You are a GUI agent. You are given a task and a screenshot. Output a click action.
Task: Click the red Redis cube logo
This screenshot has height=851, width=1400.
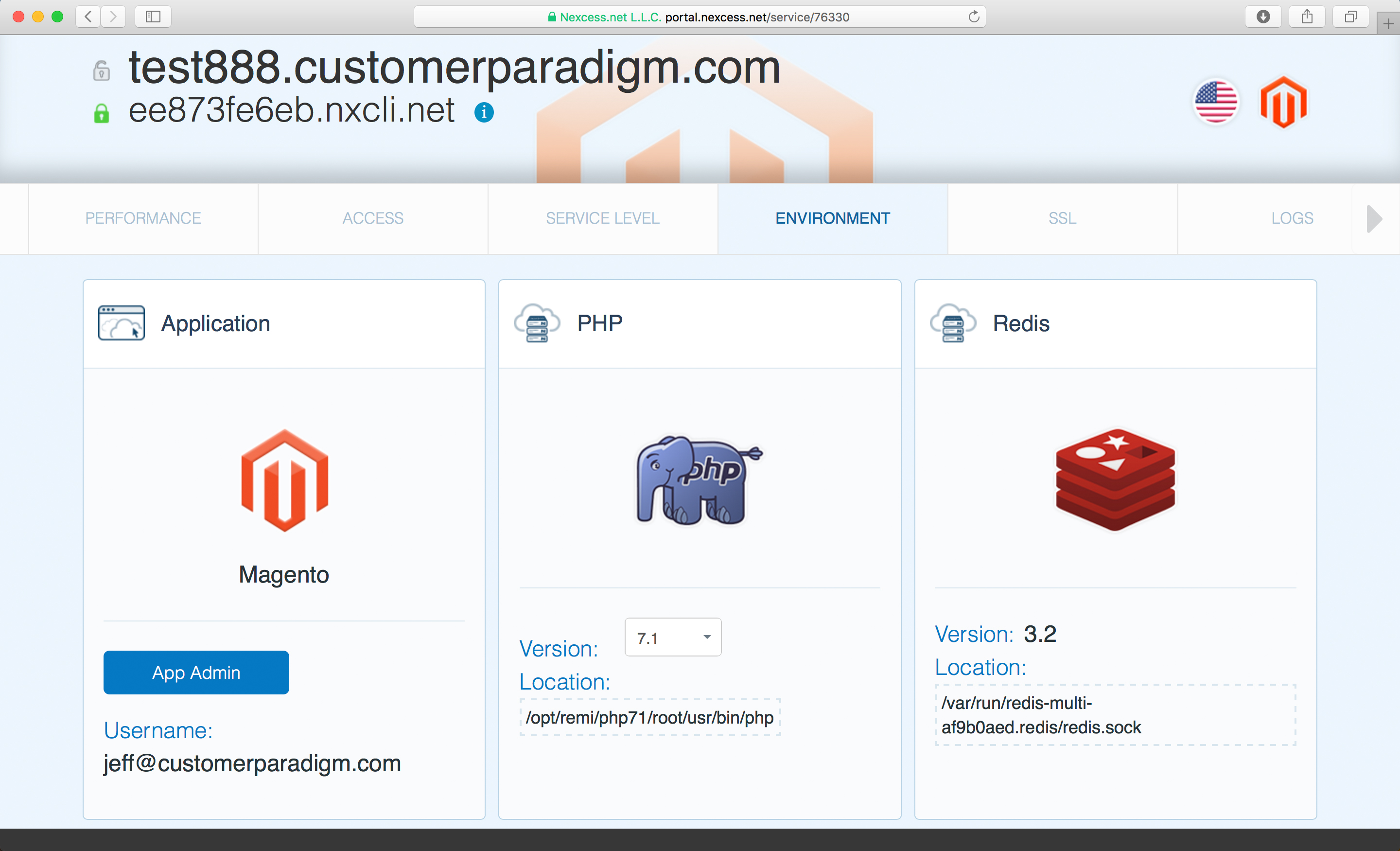point(1115,480)
